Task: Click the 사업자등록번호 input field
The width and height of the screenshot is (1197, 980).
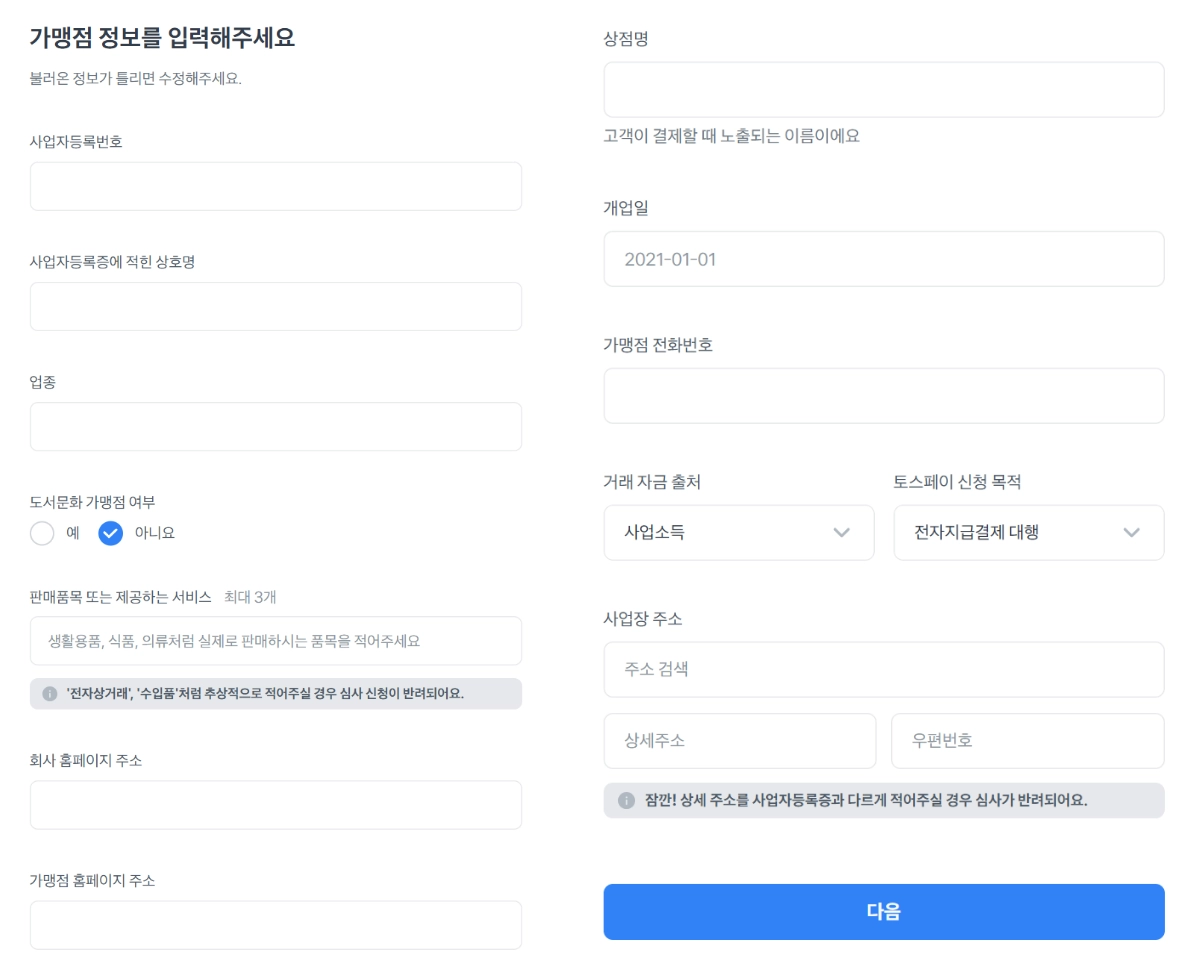Action: (x=275, y=187)
